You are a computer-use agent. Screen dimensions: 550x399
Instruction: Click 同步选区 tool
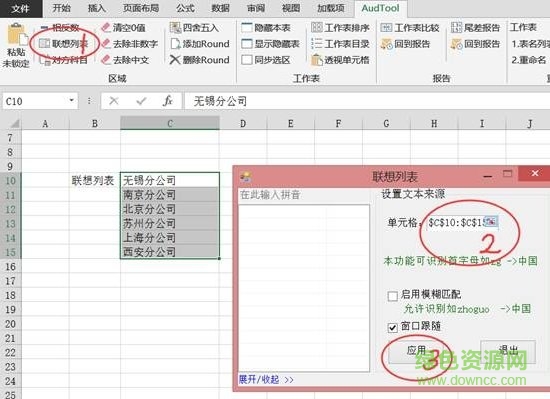coord(266,60)
